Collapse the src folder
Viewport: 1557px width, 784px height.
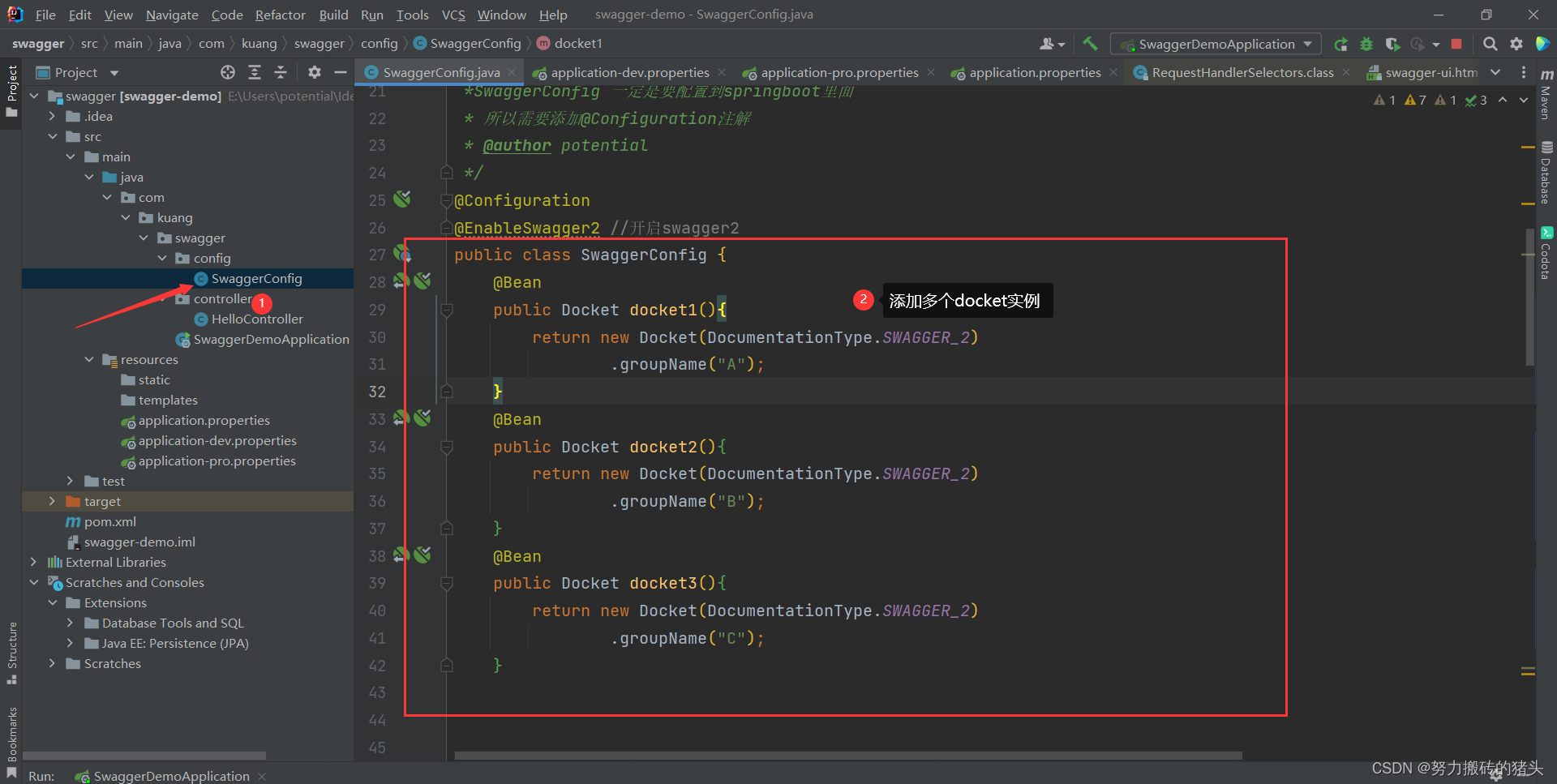click(x=53, y=136)
